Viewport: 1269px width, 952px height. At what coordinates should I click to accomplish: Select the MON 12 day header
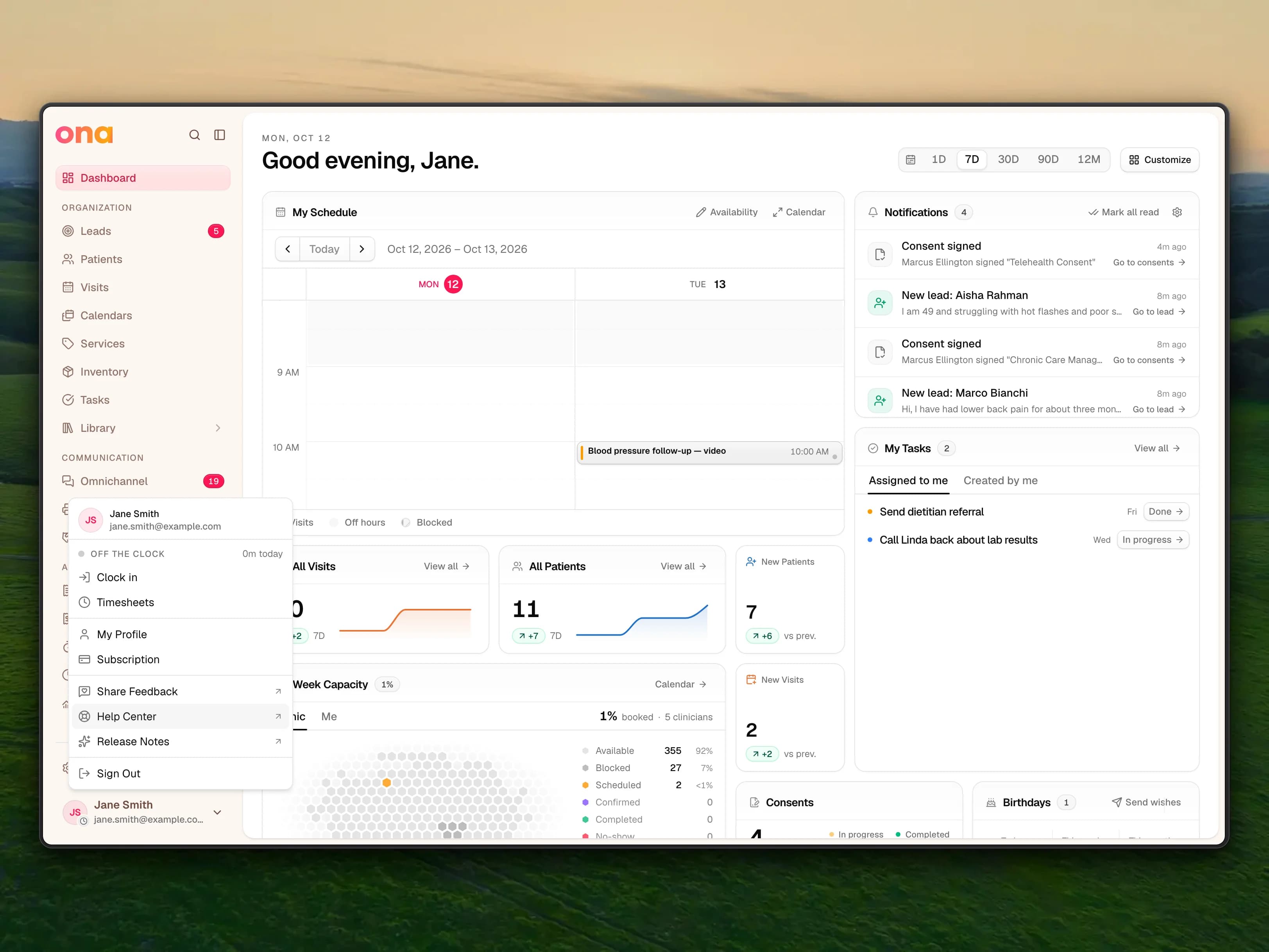[440, 284]
